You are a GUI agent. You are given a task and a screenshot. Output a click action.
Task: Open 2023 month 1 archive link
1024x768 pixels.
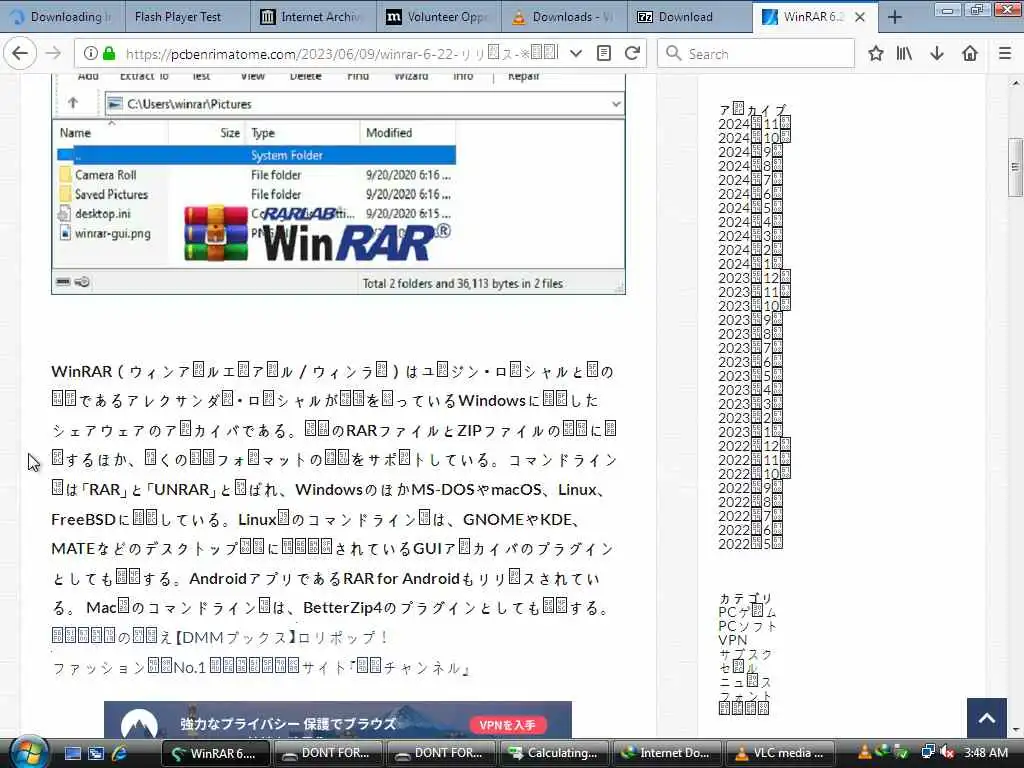(750, 432)
